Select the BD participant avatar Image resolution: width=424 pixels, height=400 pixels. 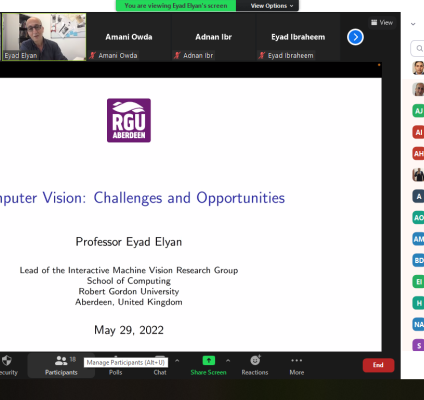pyautogui.click(x=418, y=260)
